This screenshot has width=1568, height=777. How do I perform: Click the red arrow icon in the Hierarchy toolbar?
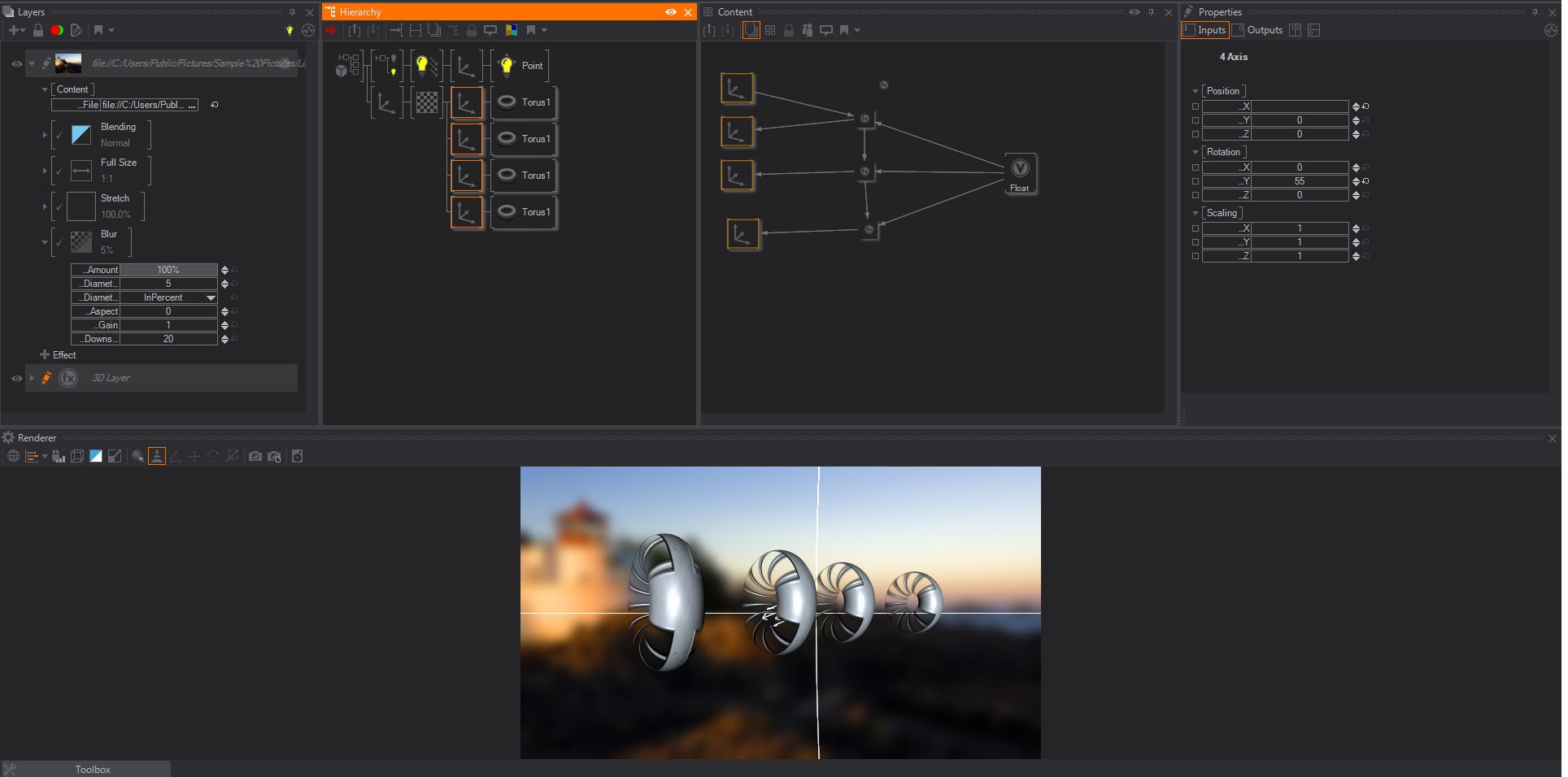pos(332,30)
